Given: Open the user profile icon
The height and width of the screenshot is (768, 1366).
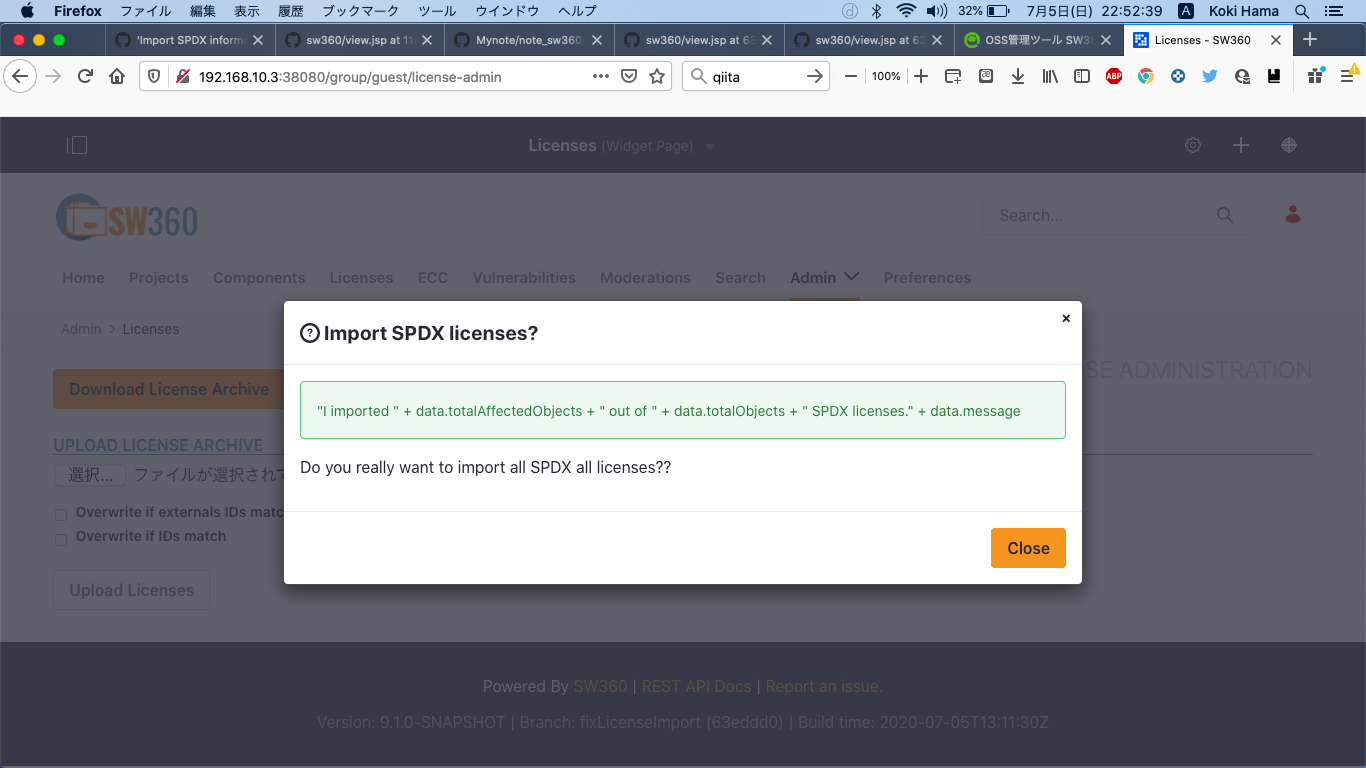Looking at the screenshot, I should click(x=1291, y=215).
